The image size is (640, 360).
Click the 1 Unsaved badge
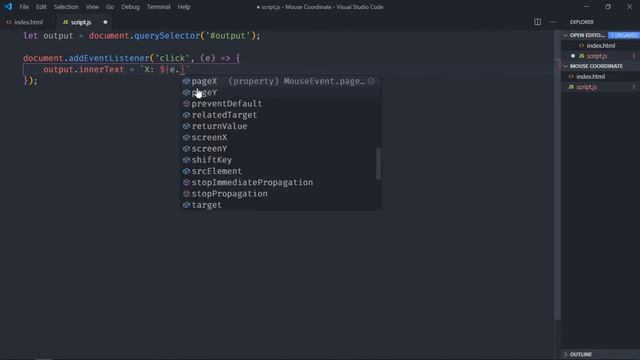pyautogui.click(x=624, y=36)
